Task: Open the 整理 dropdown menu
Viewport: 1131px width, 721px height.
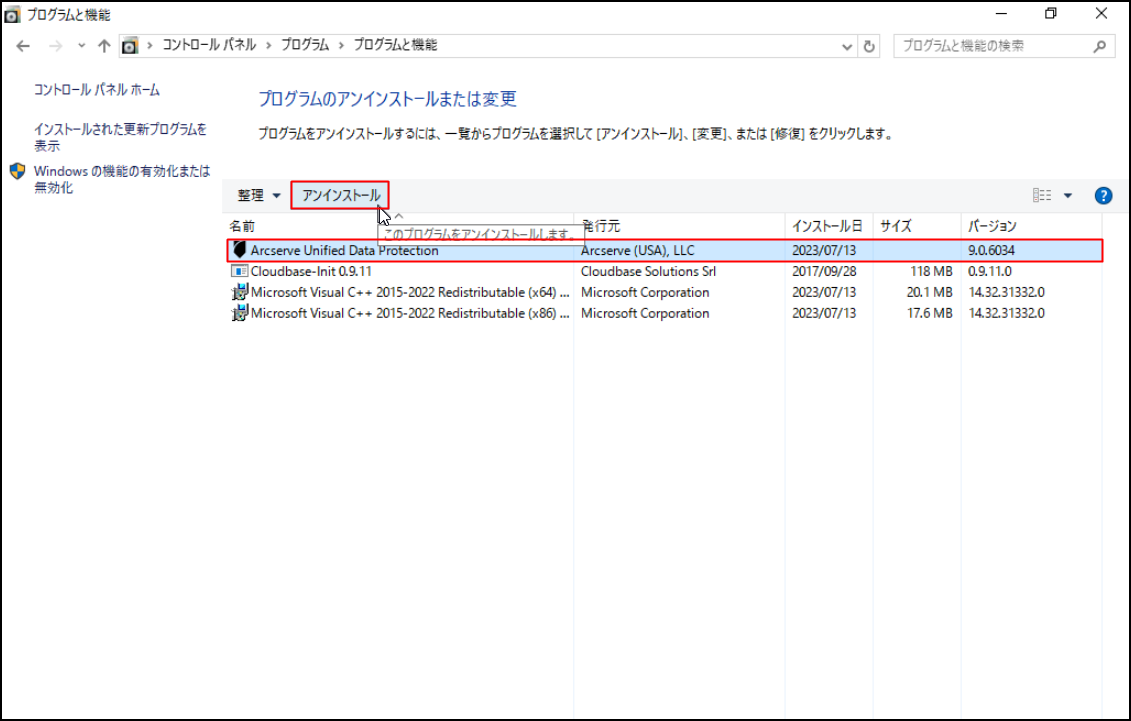Action: point(259,195)
